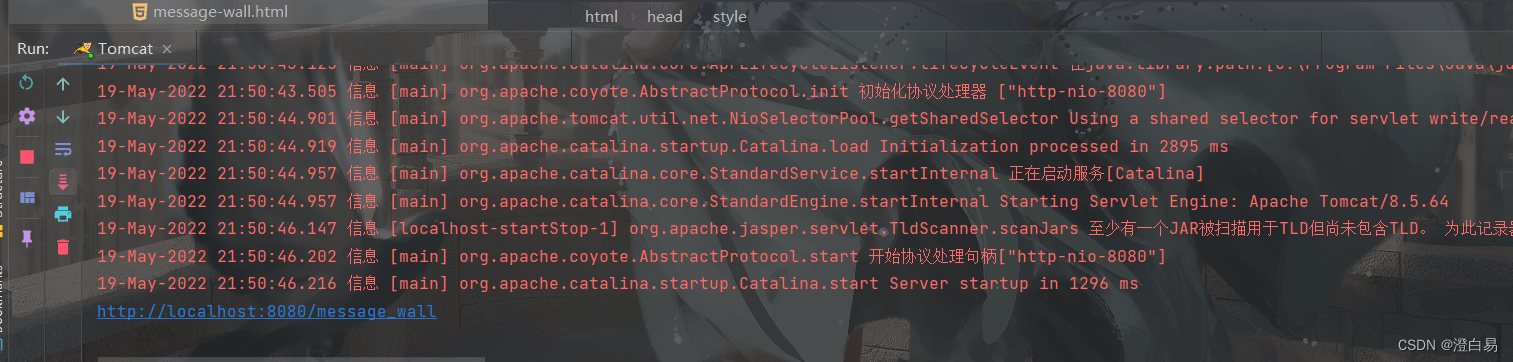The height and width of the screenshot is (362, 1513).
Task: Print console output with printer icon
Action: pyautogui.click(x=63, y=213)
